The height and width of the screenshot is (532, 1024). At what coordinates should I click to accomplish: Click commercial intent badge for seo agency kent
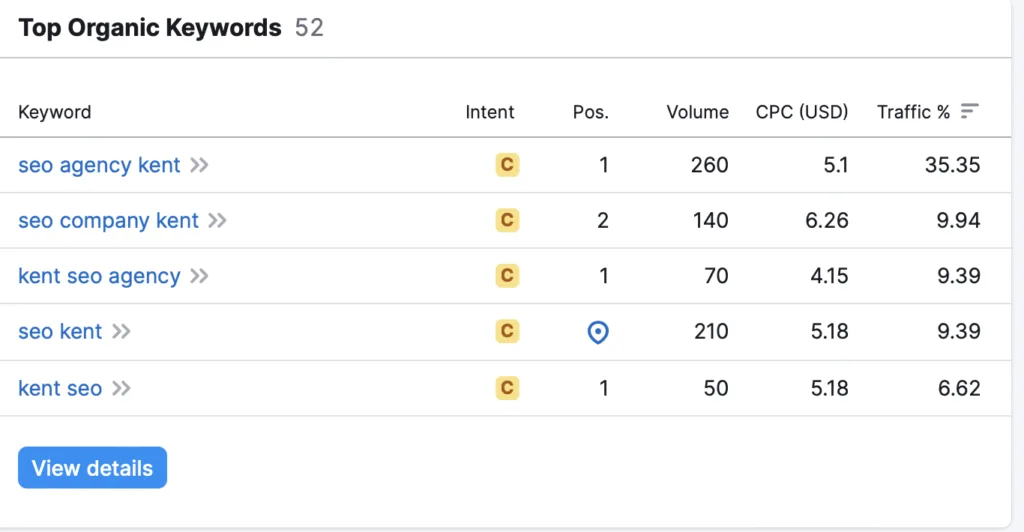tap(507, 164)
